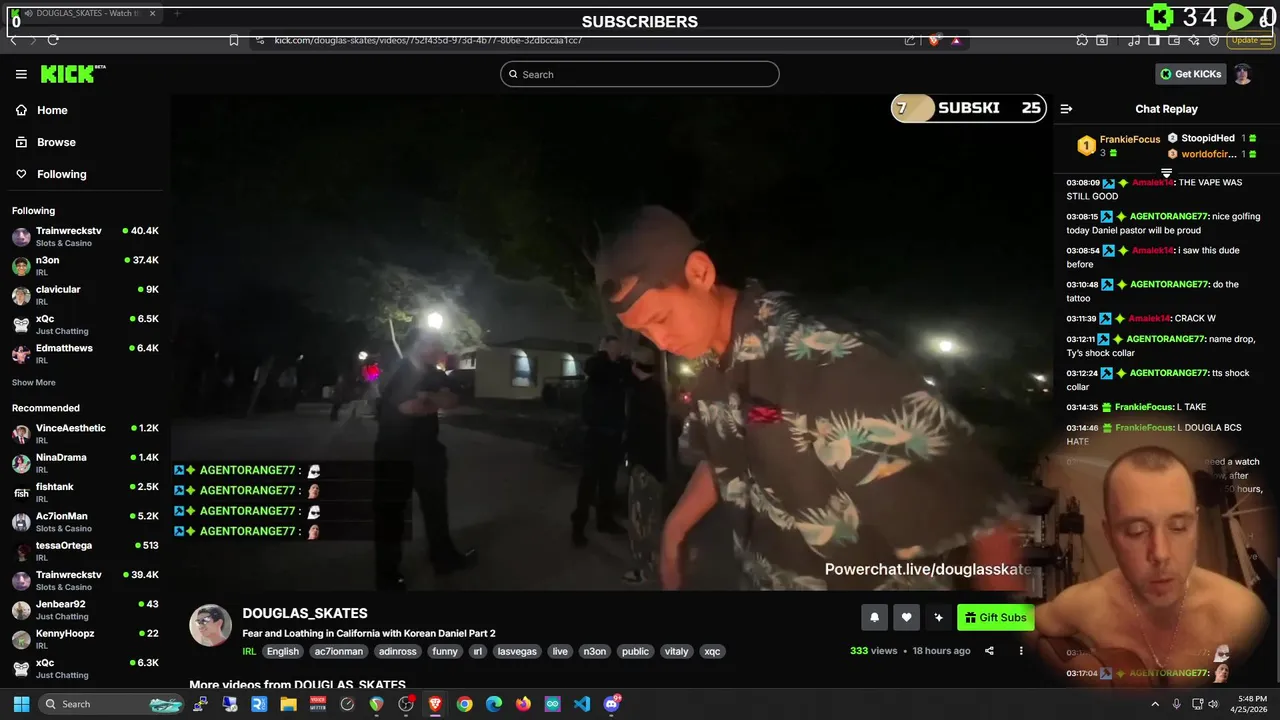The width and height of the screenshot is (1280, 720).
Task: Open clavicular channel in Following list
Action: coord(85,295)
